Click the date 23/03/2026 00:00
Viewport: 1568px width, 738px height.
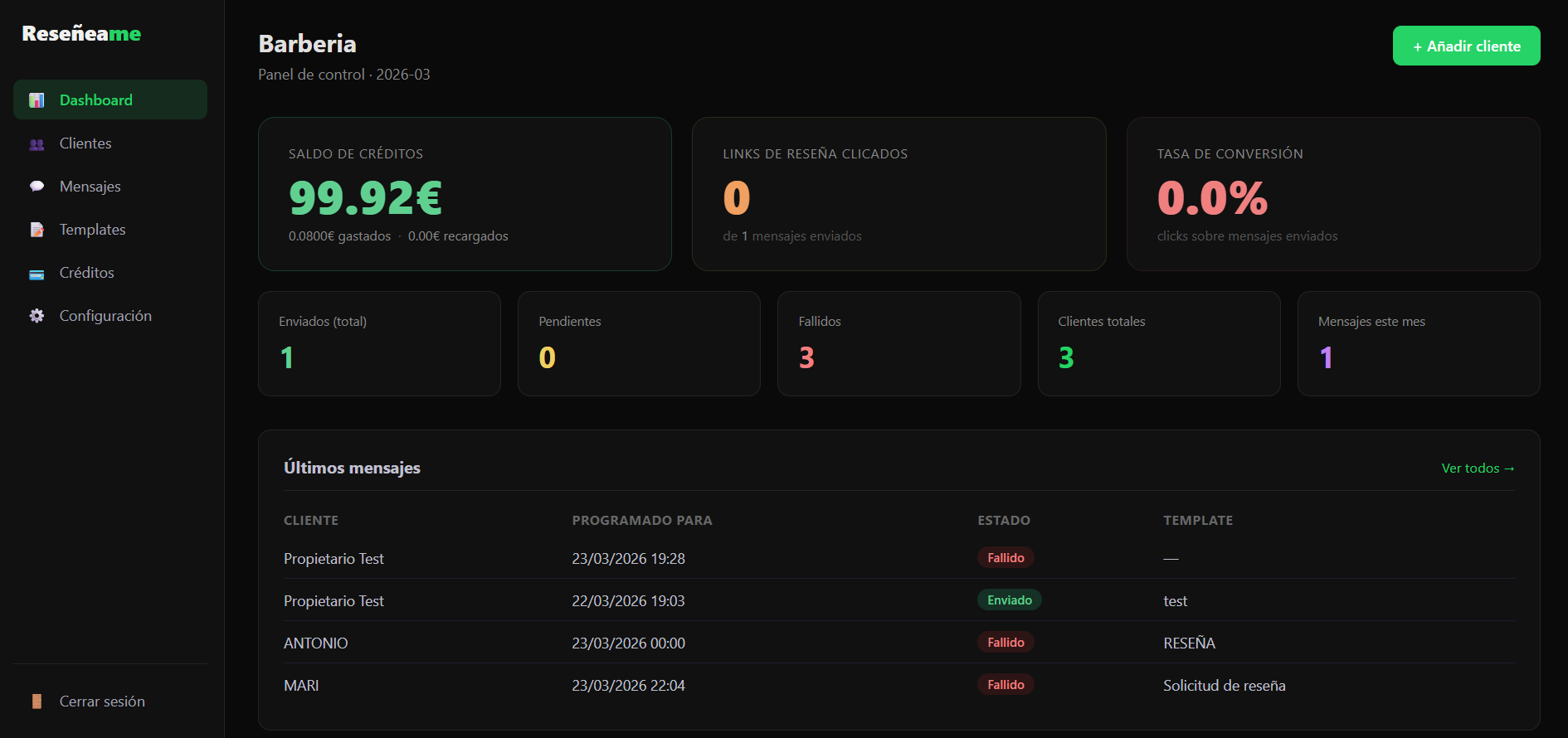[628, 643]
